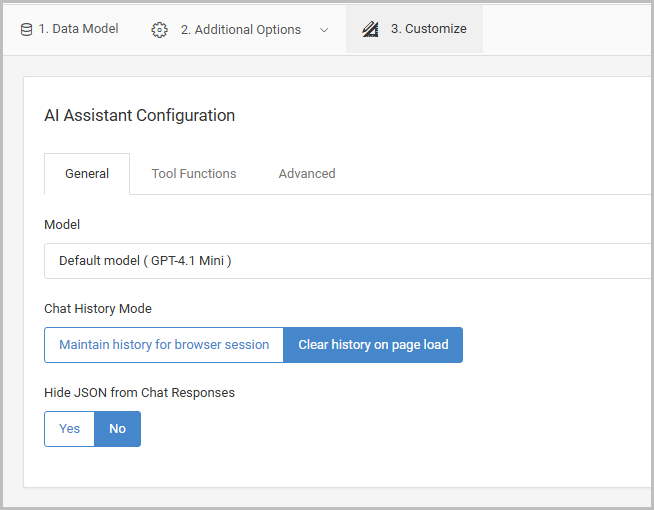This screenshot has height=510, width=654.
Task: Click the Model field label
Action: coord(62,225)
